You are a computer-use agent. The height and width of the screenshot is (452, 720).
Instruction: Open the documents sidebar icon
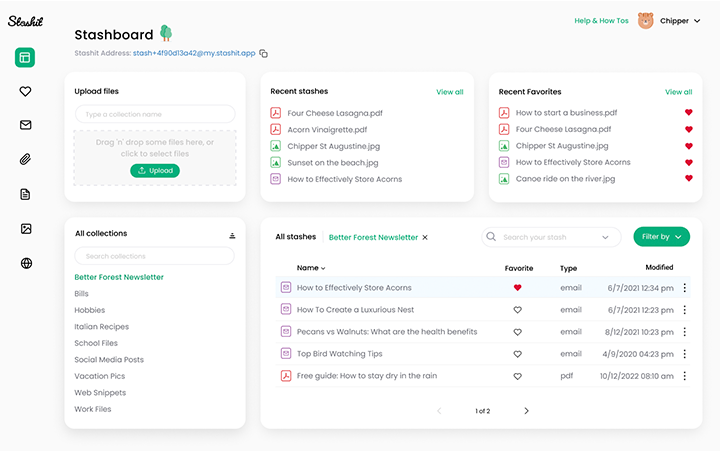25,194
